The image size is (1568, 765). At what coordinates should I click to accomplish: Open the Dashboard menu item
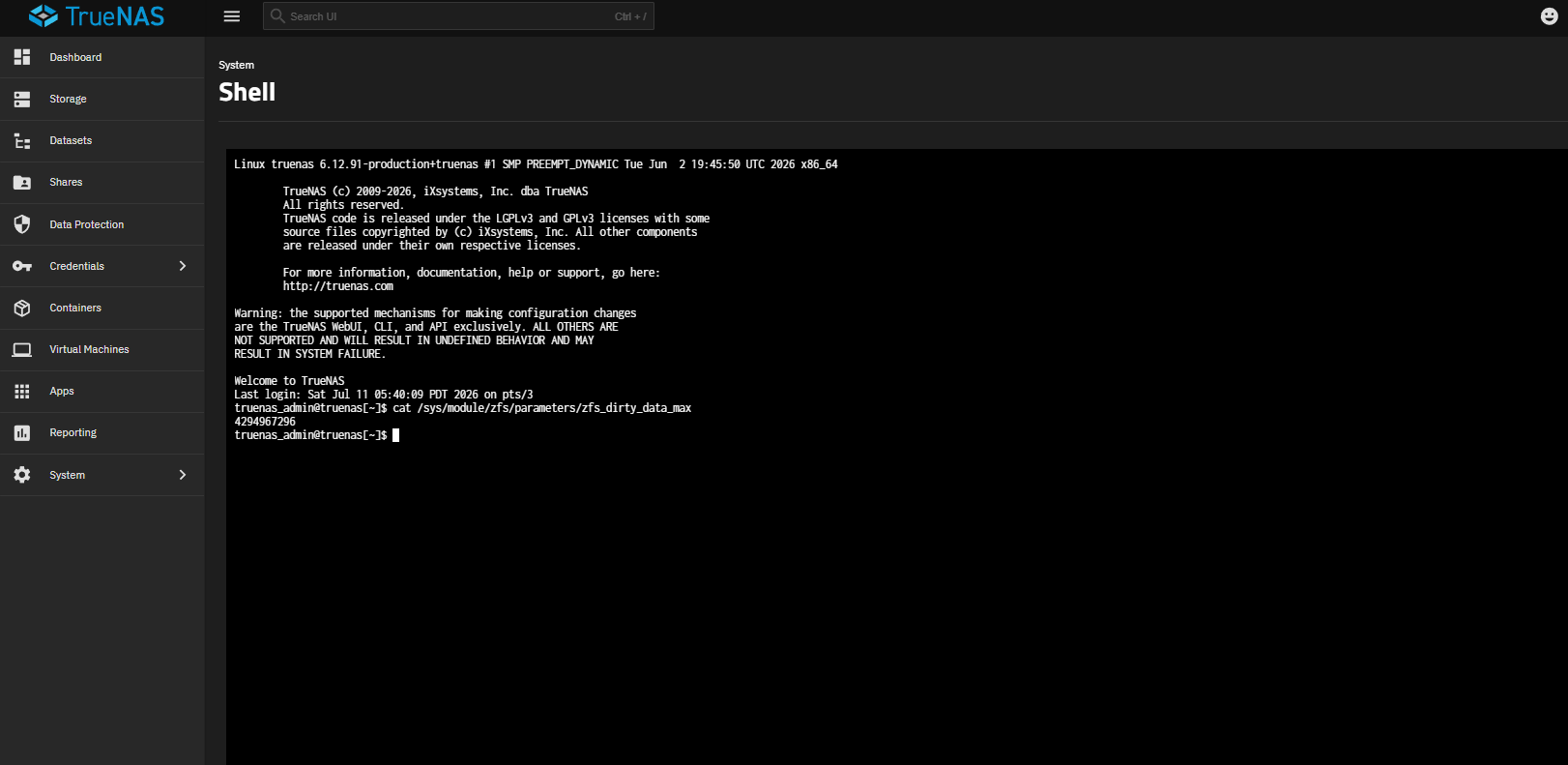(x=102, y=57)
